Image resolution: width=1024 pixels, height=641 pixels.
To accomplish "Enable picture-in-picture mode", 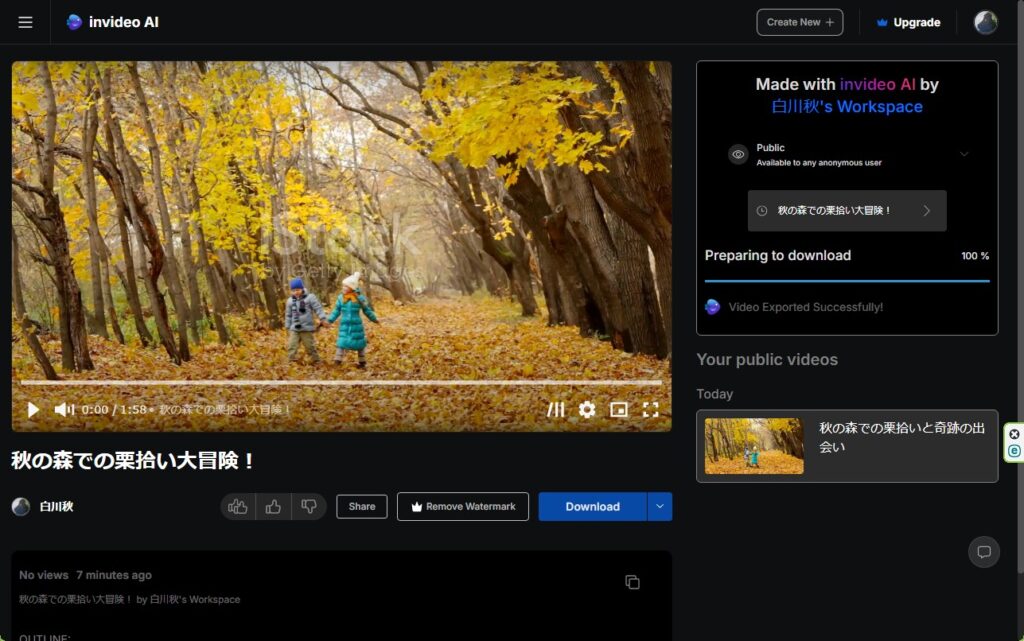I will pos(619,410).
